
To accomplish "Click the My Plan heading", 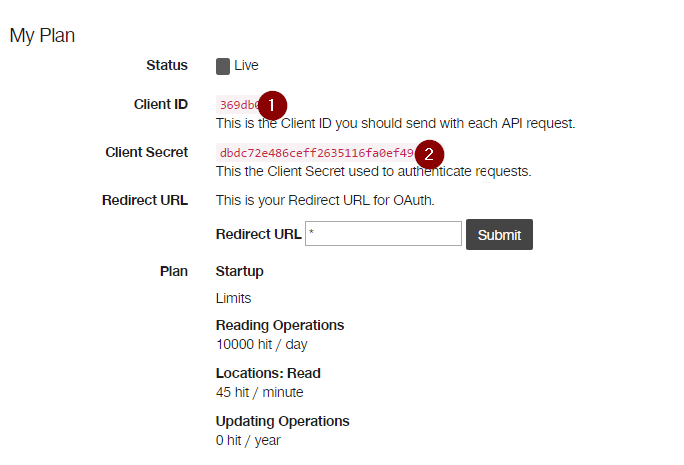I will (x=42, y=35).
